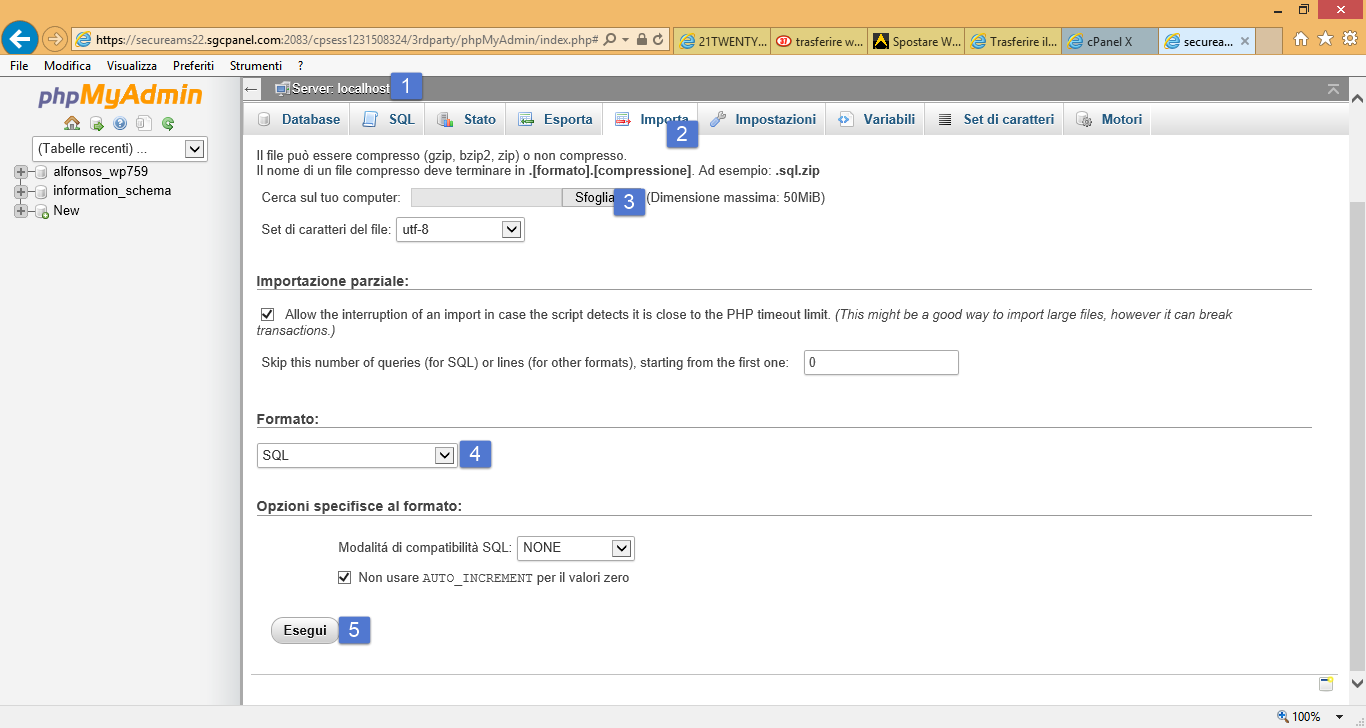Open the phpMyAdmin documentation help icon
Viewport: 1366px width, 728px height.
pyautogui.click(x=120, y=124)
